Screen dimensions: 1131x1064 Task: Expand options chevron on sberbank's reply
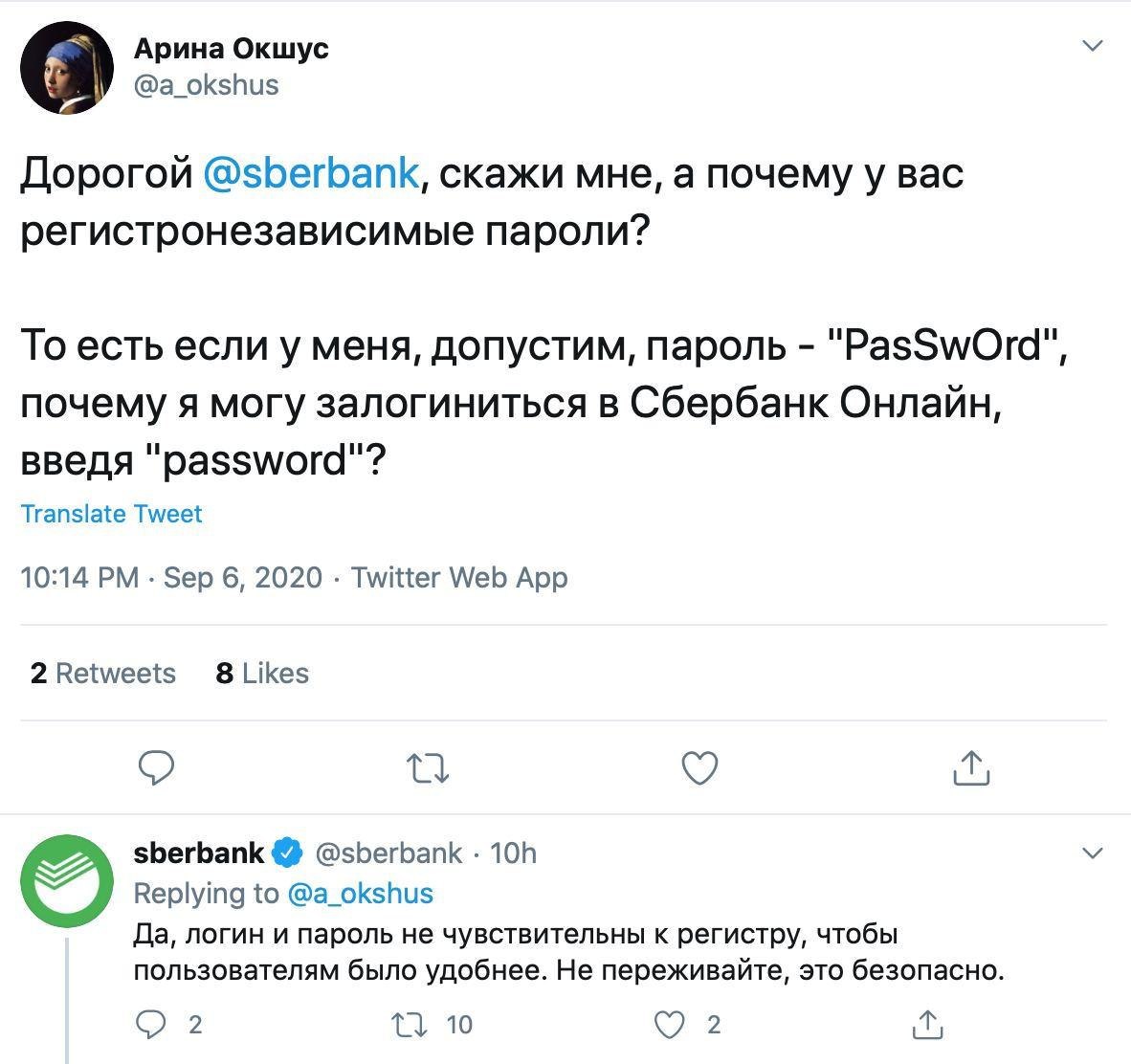click(x=1092, y=853)
